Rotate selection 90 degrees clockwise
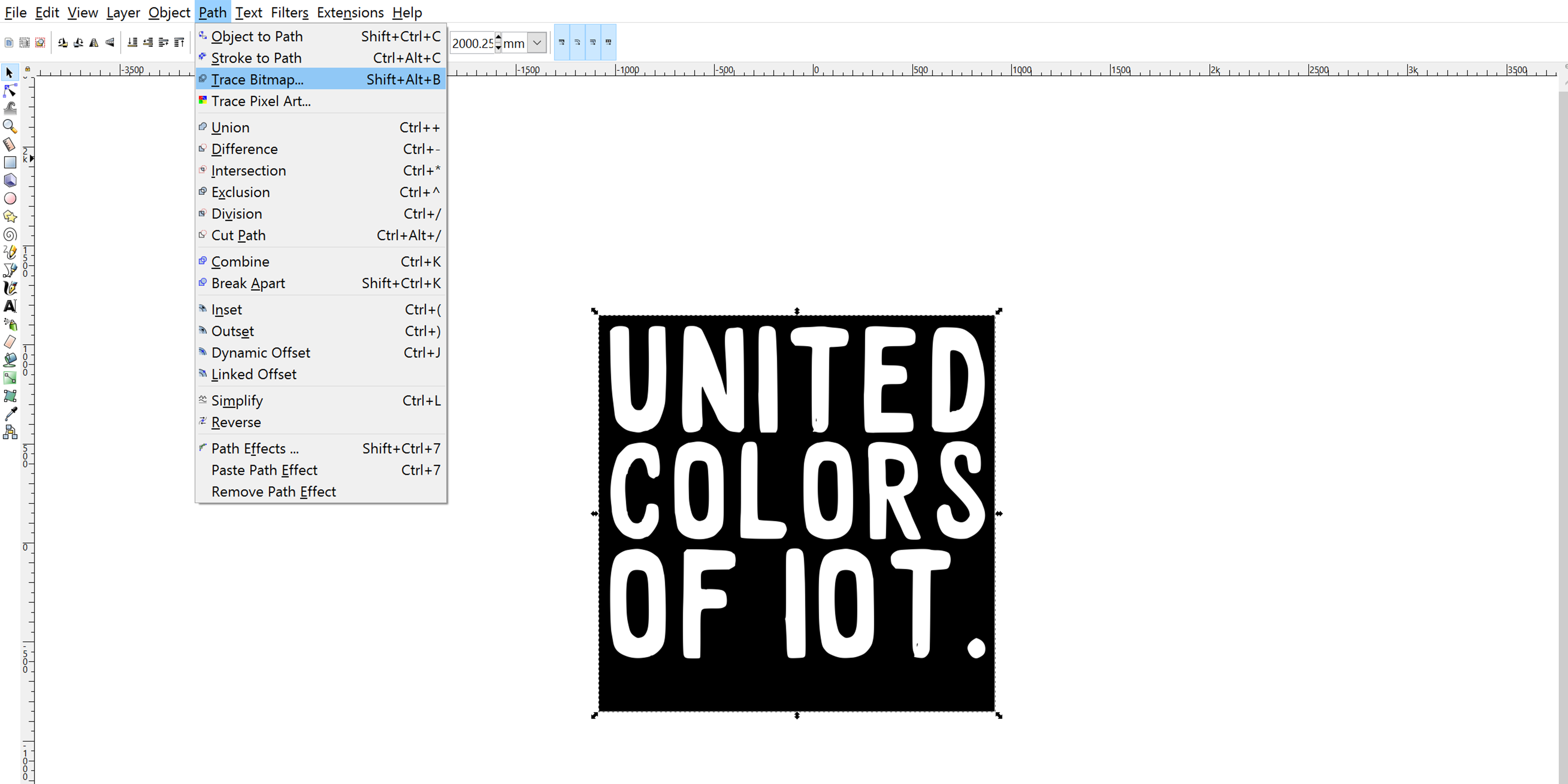1568x784 pixels. pos(79,42)
